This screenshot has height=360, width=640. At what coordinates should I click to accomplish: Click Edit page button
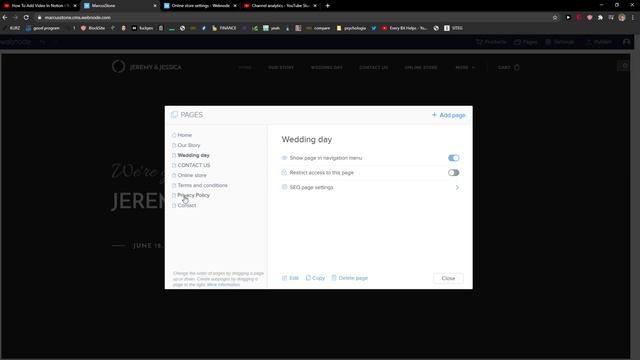(290, 278)
